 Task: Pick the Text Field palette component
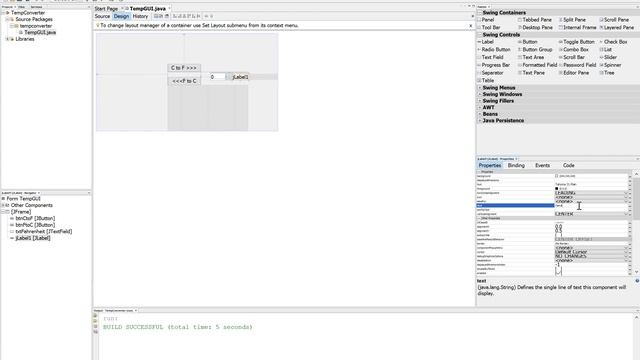pos(492,58)
